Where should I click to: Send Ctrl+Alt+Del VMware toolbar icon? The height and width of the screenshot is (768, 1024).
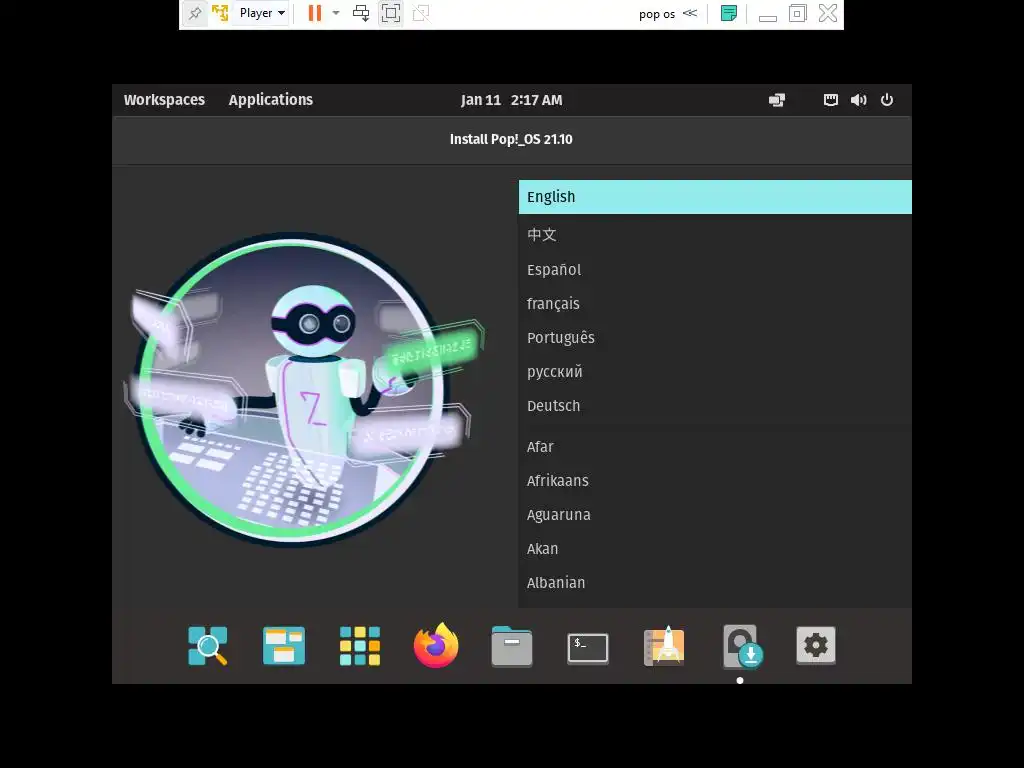click(361, 13)
